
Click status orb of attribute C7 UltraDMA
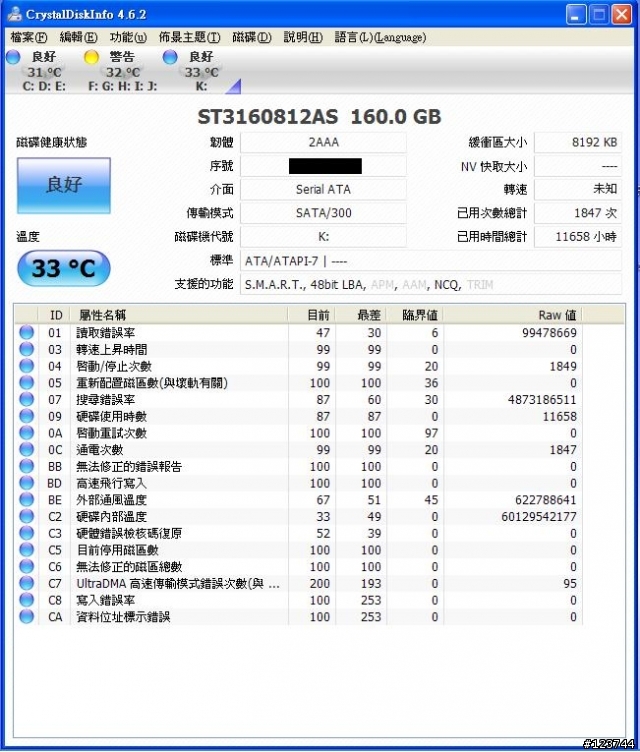click(26, 583)
